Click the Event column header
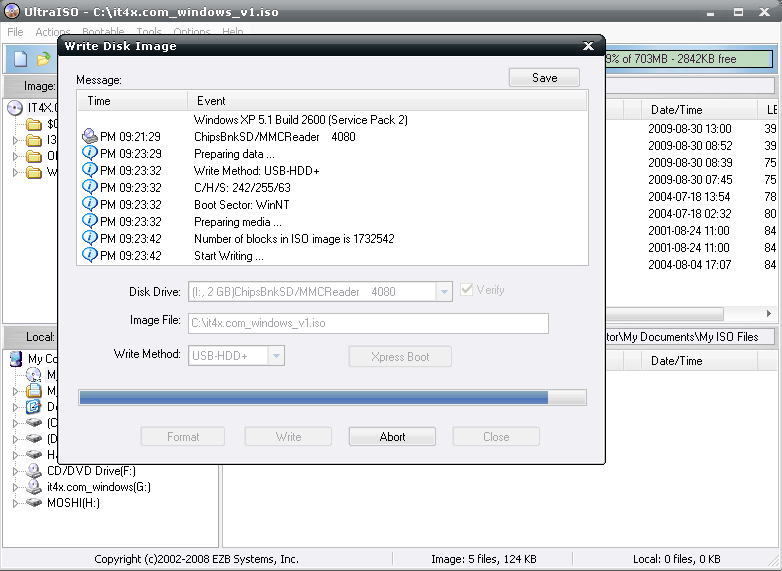Screen dimensions: 782x571 click(387, 101)
